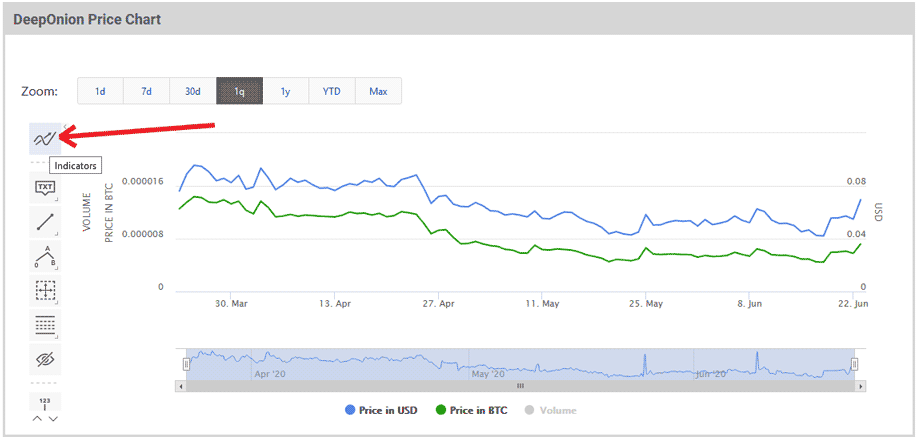
Task: Open submenu arrow on the crooked line tool
Action: tap(57, 269)
